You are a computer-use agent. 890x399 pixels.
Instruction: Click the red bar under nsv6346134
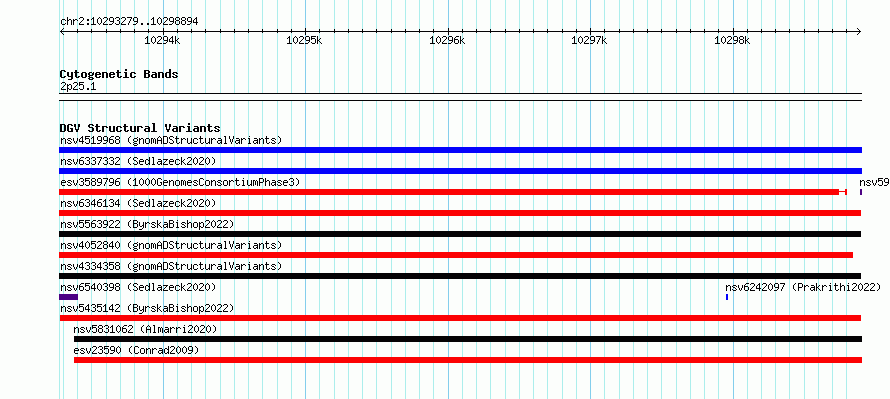460,213
